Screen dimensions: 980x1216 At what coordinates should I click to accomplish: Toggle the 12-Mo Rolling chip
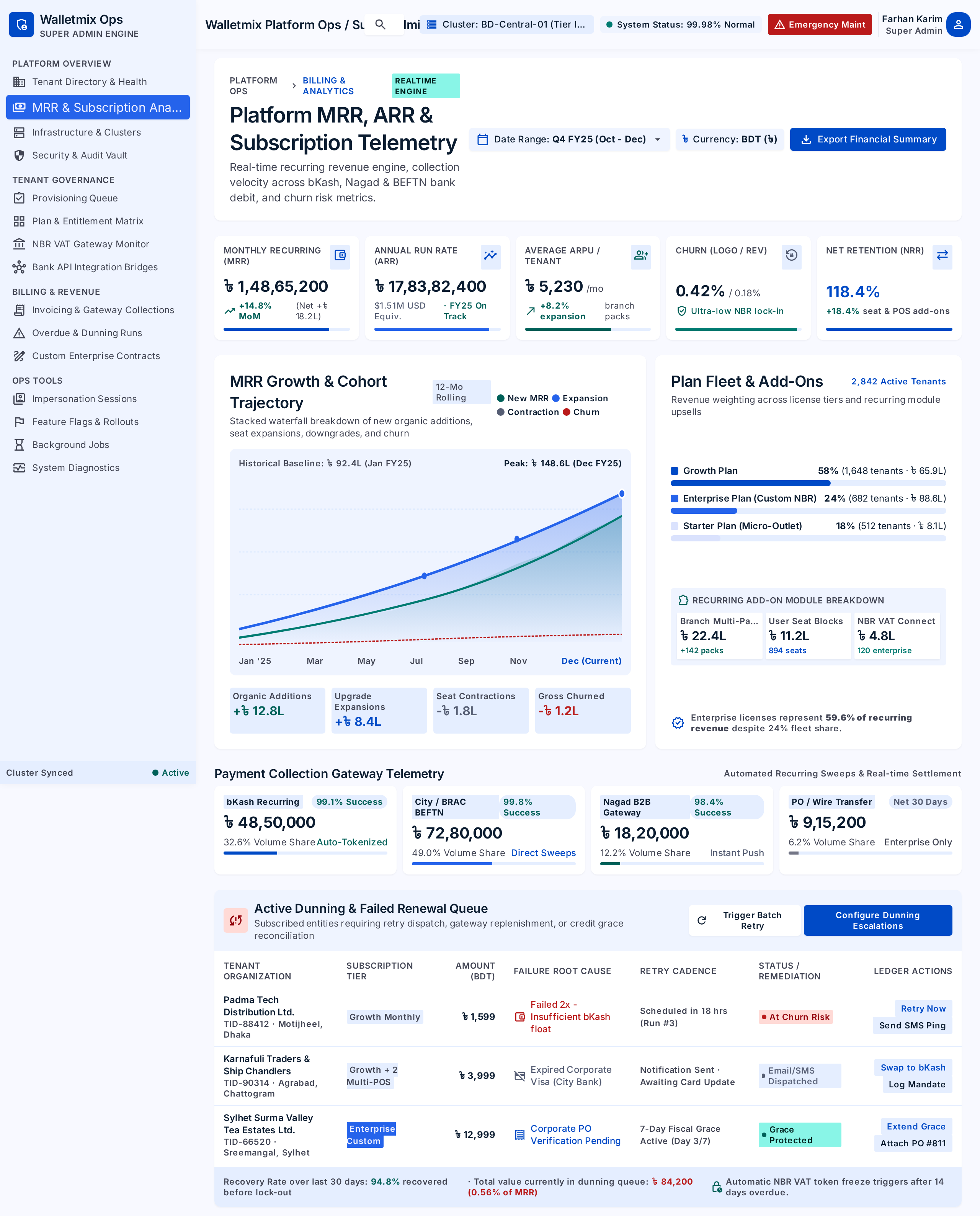pyautogui.click(x=461, y=392)
